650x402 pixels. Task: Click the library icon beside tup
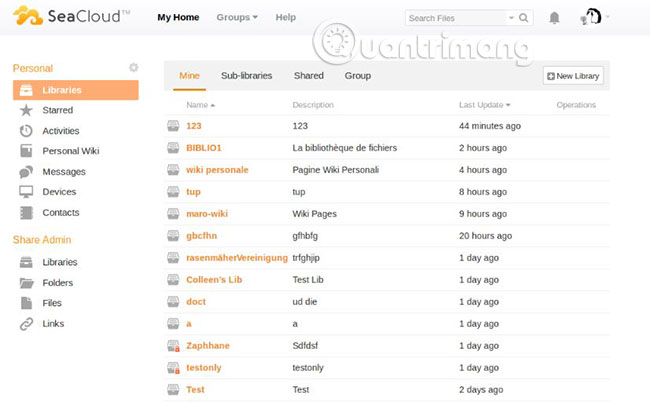tap(173, 191)
